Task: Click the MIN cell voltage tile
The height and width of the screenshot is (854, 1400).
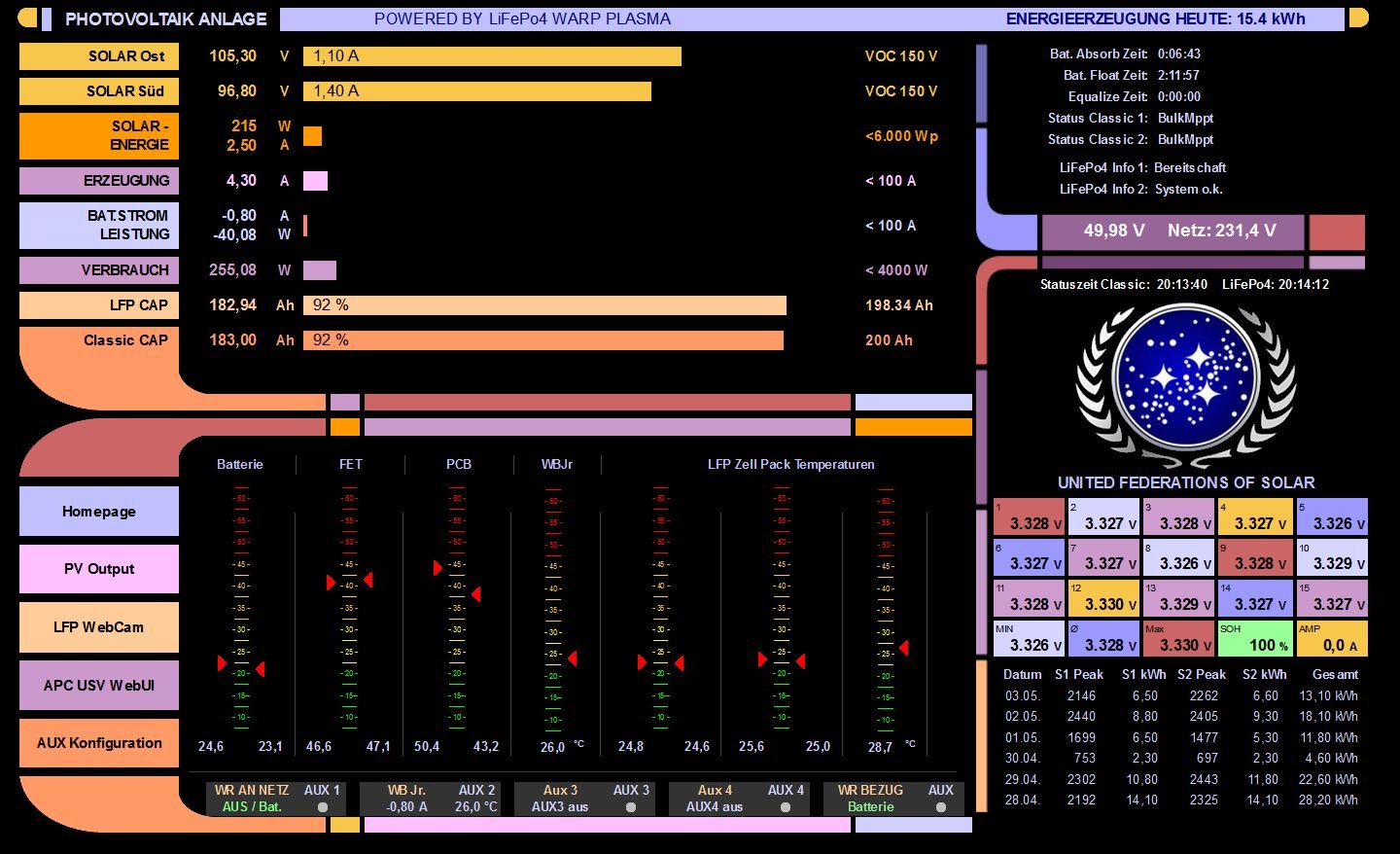Action: click(x=1030, y=639)
